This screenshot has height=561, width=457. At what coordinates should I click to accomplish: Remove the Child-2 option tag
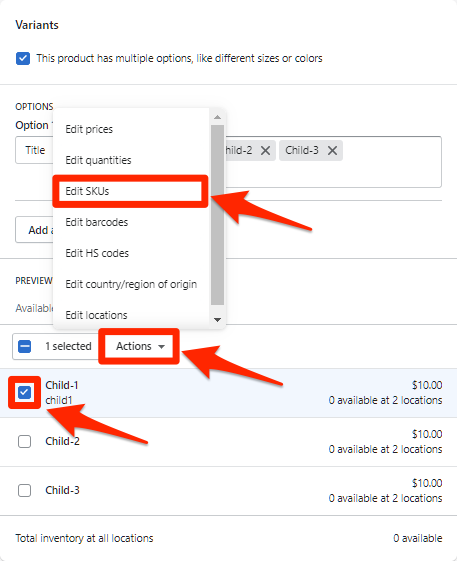pos(265,151)
